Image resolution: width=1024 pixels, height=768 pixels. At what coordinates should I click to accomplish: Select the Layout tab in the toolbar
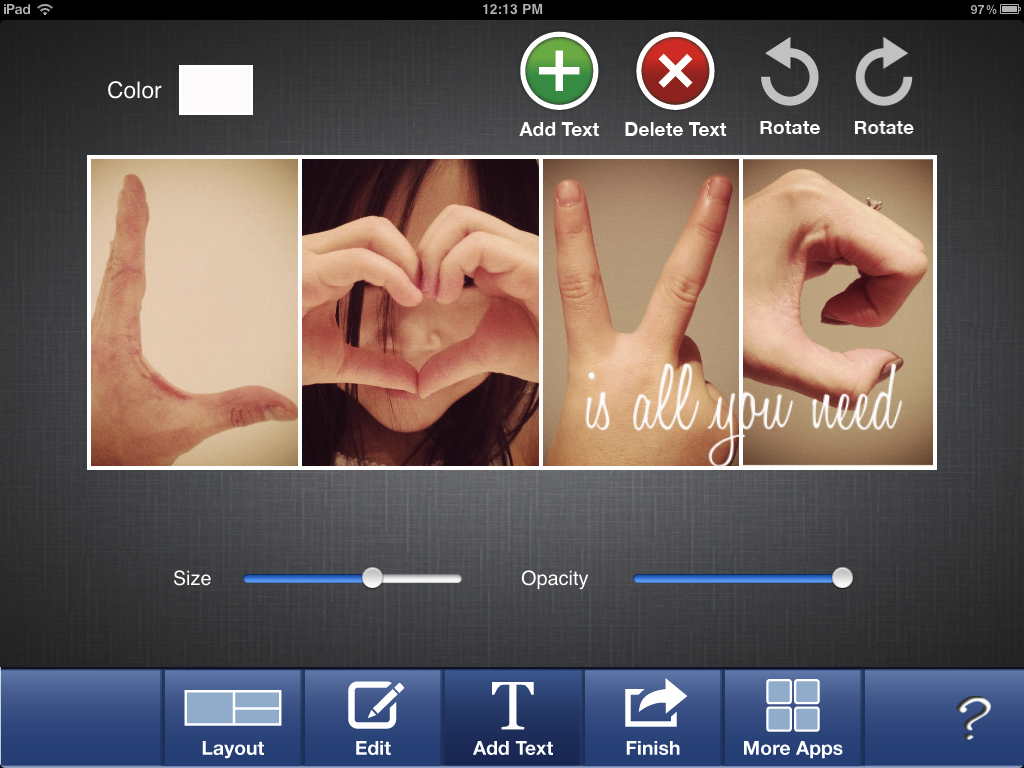[233, 717]
